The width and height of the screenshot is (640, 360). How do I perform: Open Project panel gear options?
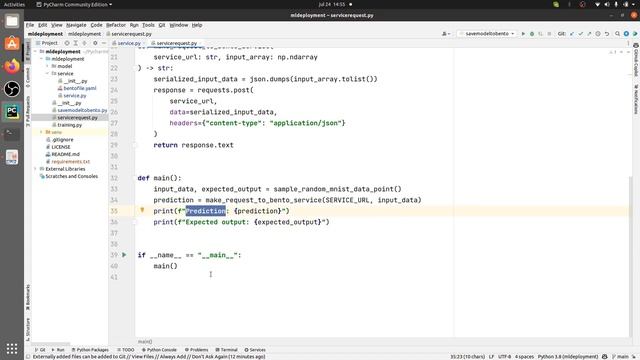coord(95,43)
